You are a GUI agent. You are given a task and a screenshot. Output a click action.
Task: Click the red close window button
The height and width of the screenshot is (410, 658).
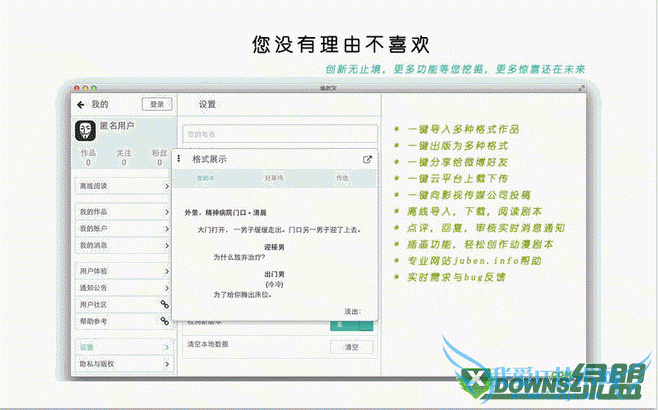[x=77, y=88]
